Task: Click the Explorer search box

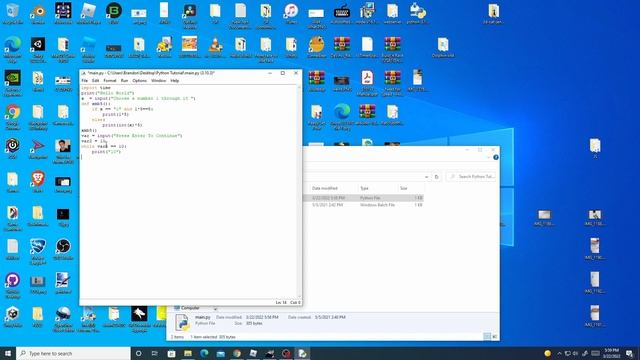Action: [472, 176]
